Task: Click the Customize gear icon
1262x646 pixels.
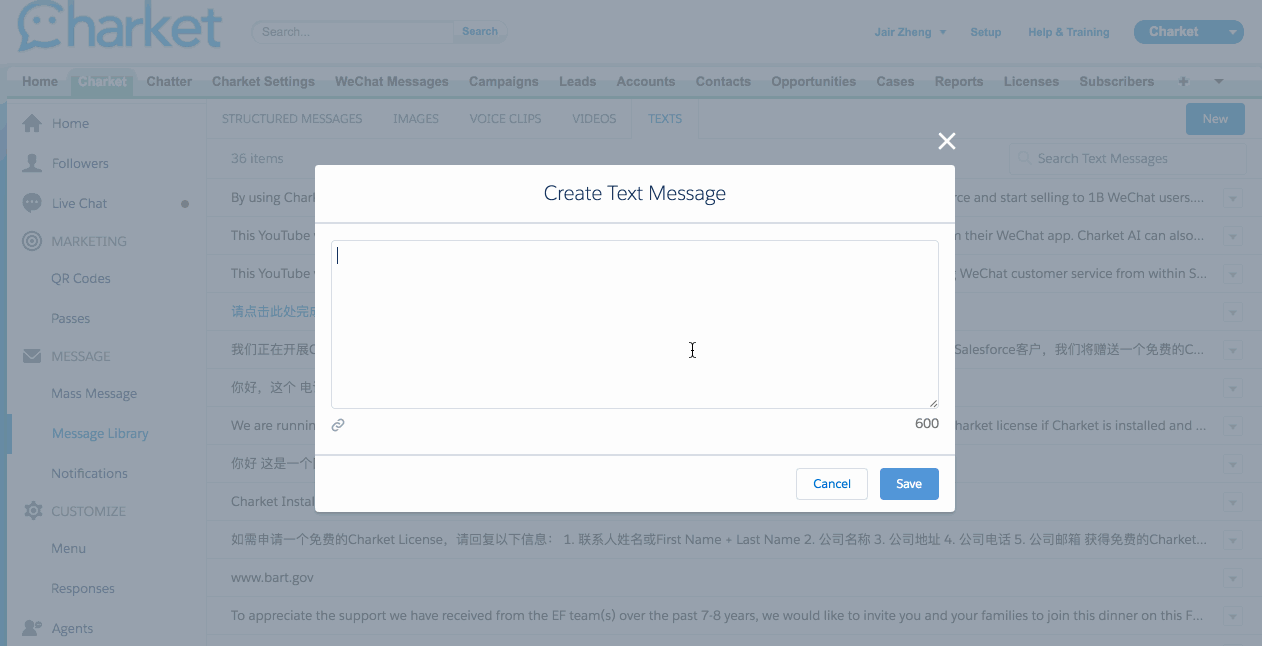Action: tap(32, 511)
